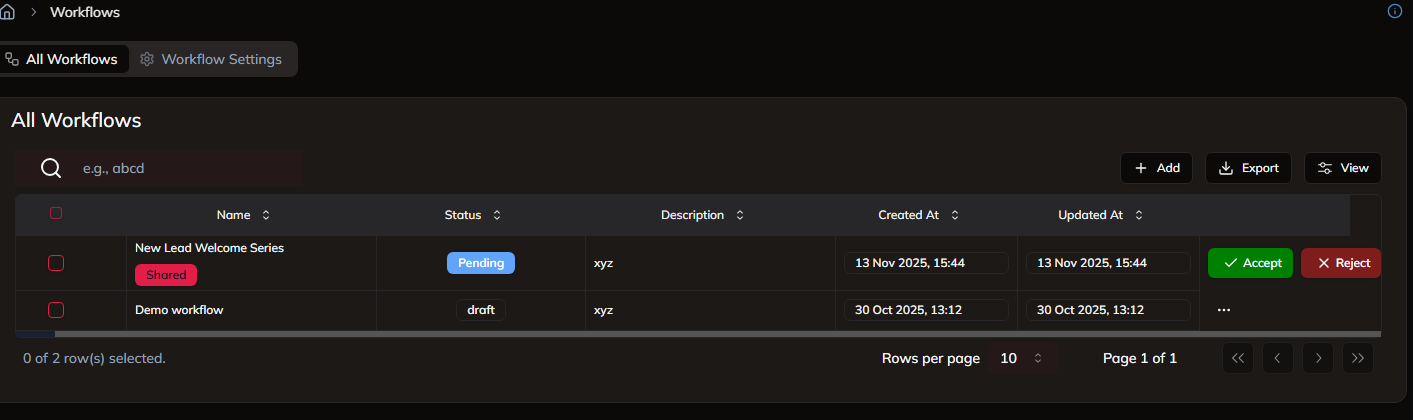The height and width of the screenshot is (420, 1413).
Task: Open the info icon at top right
Action: (x=1395, y=12)
